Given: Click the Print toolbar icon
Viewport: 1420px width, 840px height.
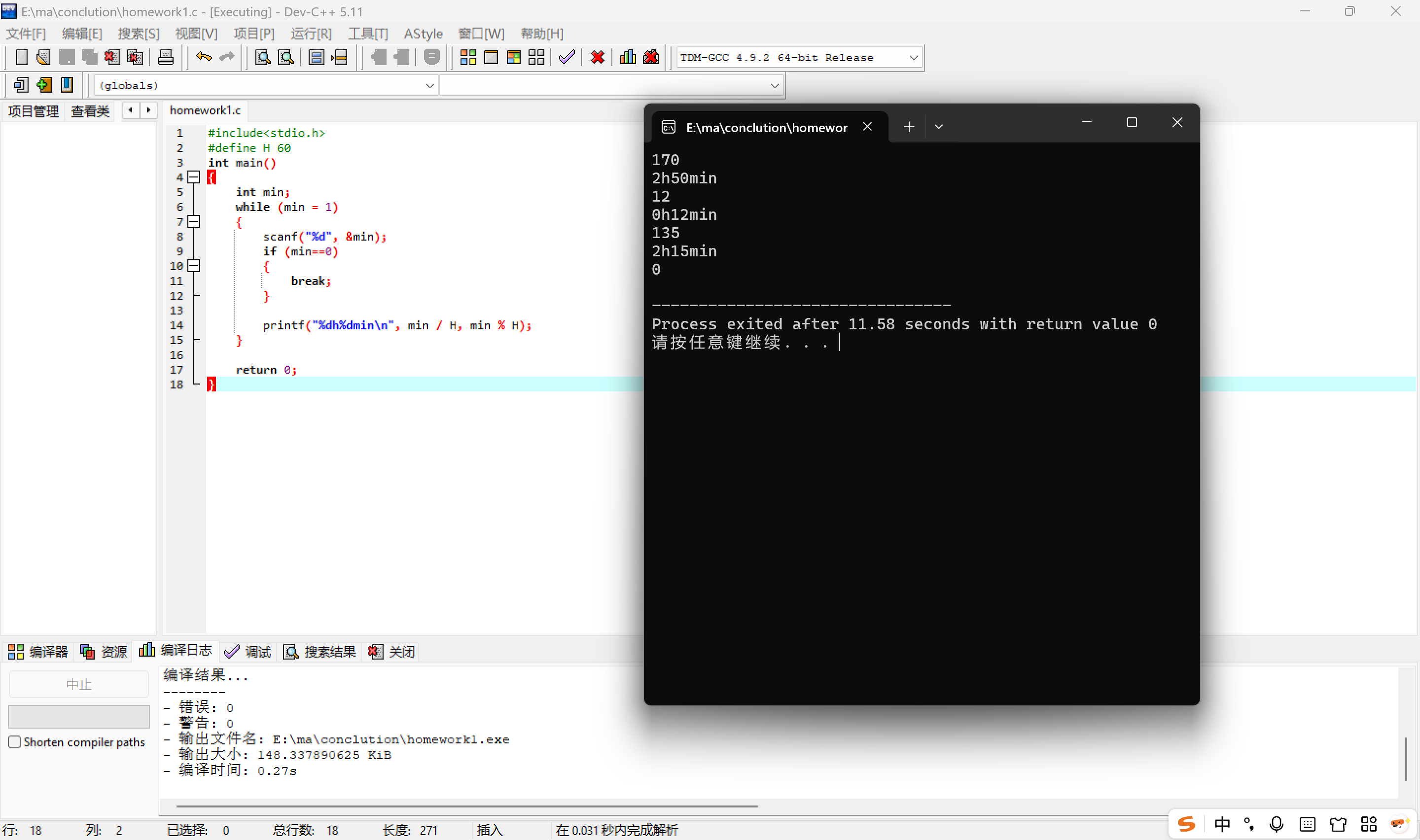Looking at the screenshot, I should (165, 57).
